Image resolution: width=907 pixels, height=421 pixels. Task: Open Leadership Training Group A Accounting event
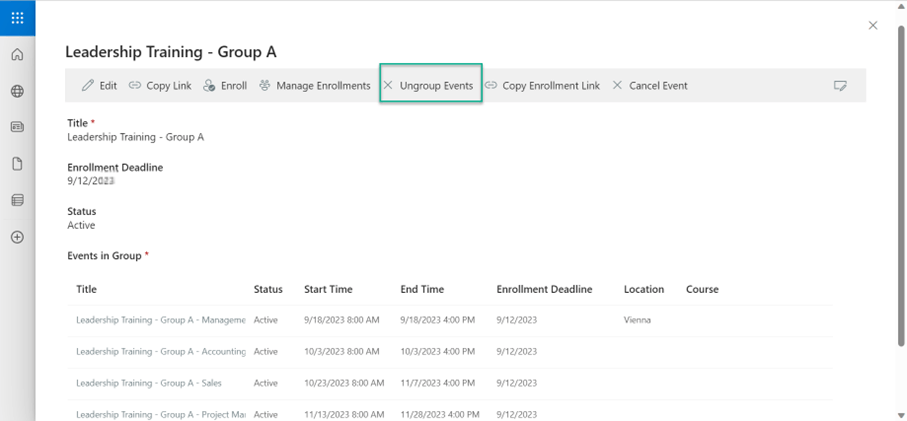point(160,352)
